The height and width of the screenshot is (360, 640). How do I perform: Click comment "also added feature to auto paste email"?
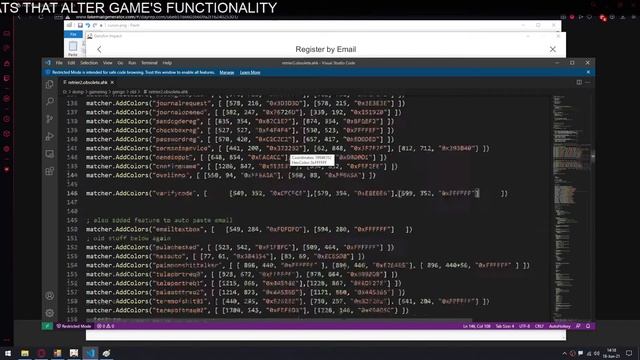[x=159, y=220]
